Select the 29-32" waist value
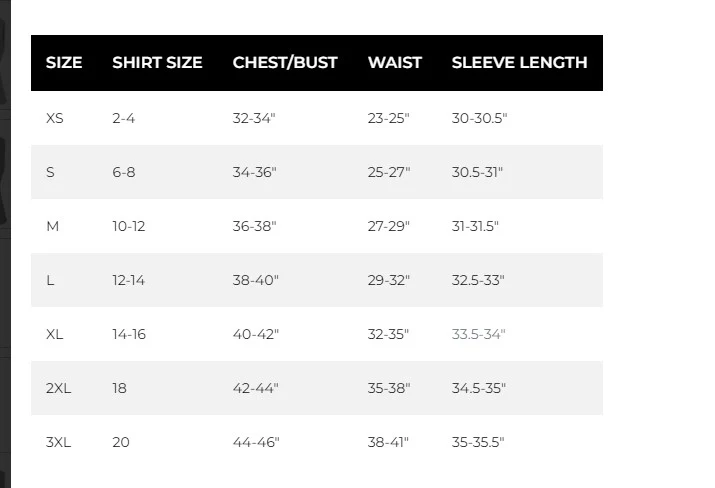 pos(389,280)
